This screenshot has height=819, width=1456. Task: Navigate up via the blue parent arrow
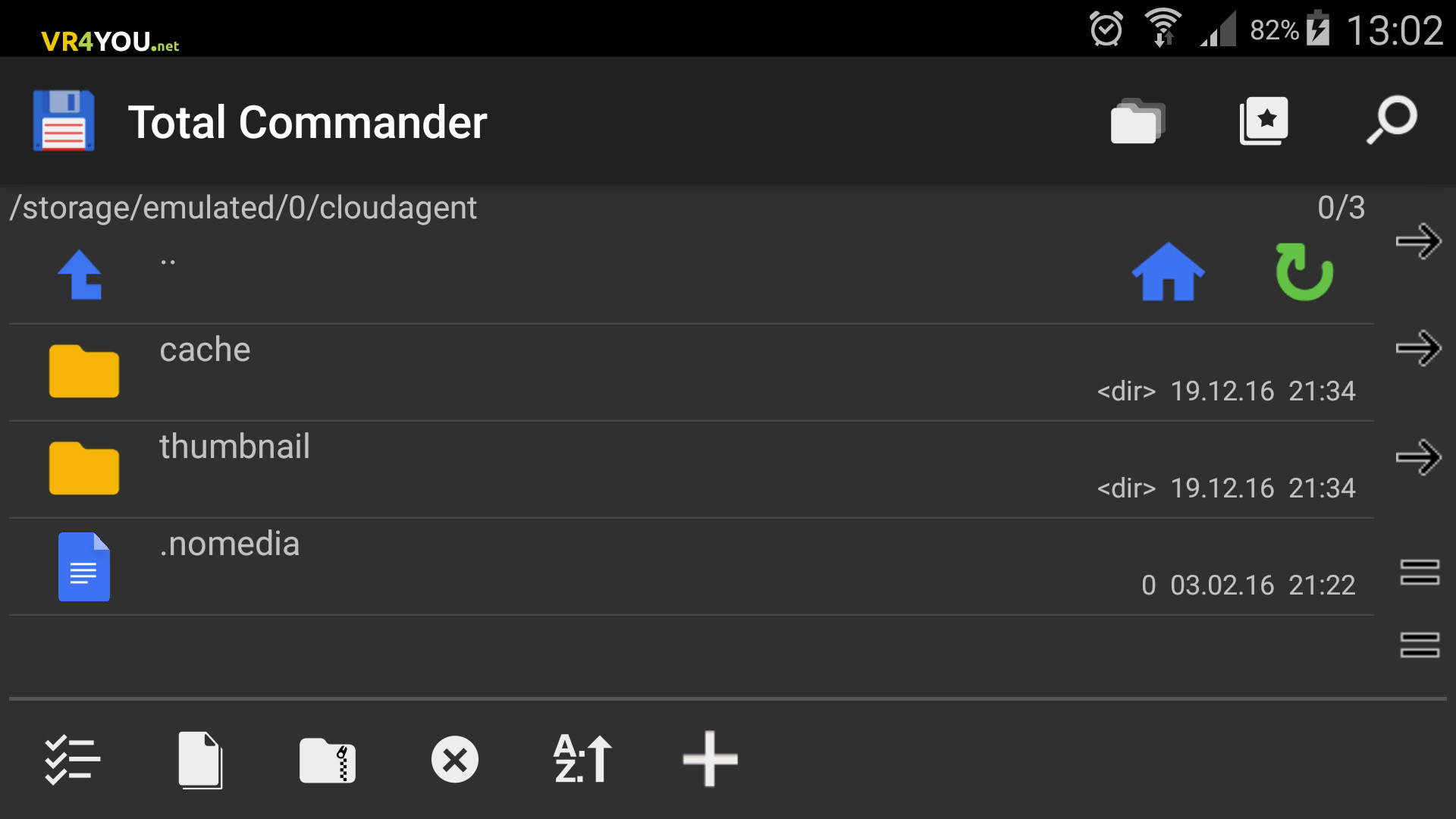tap(80, 275)
